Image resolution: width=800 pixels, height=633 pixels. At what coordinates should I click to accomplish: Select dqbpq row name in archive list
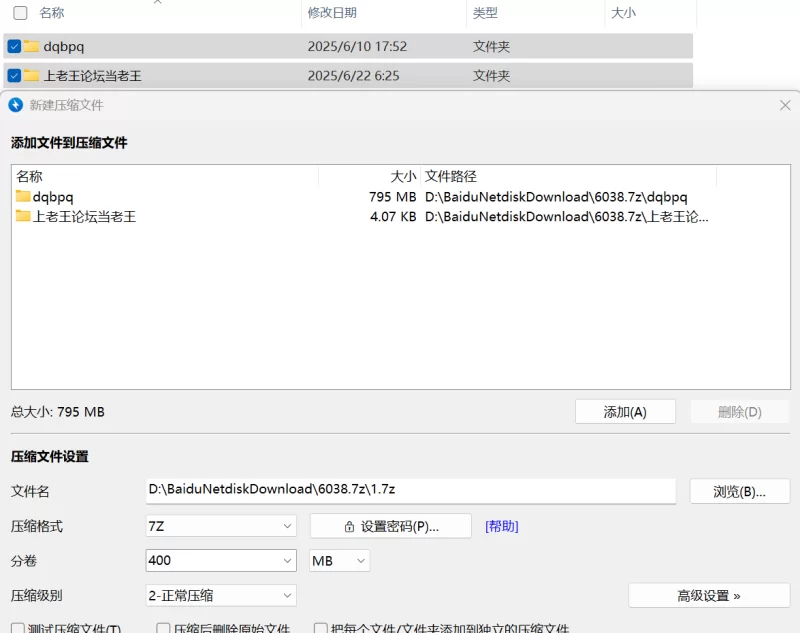[53, 197]
